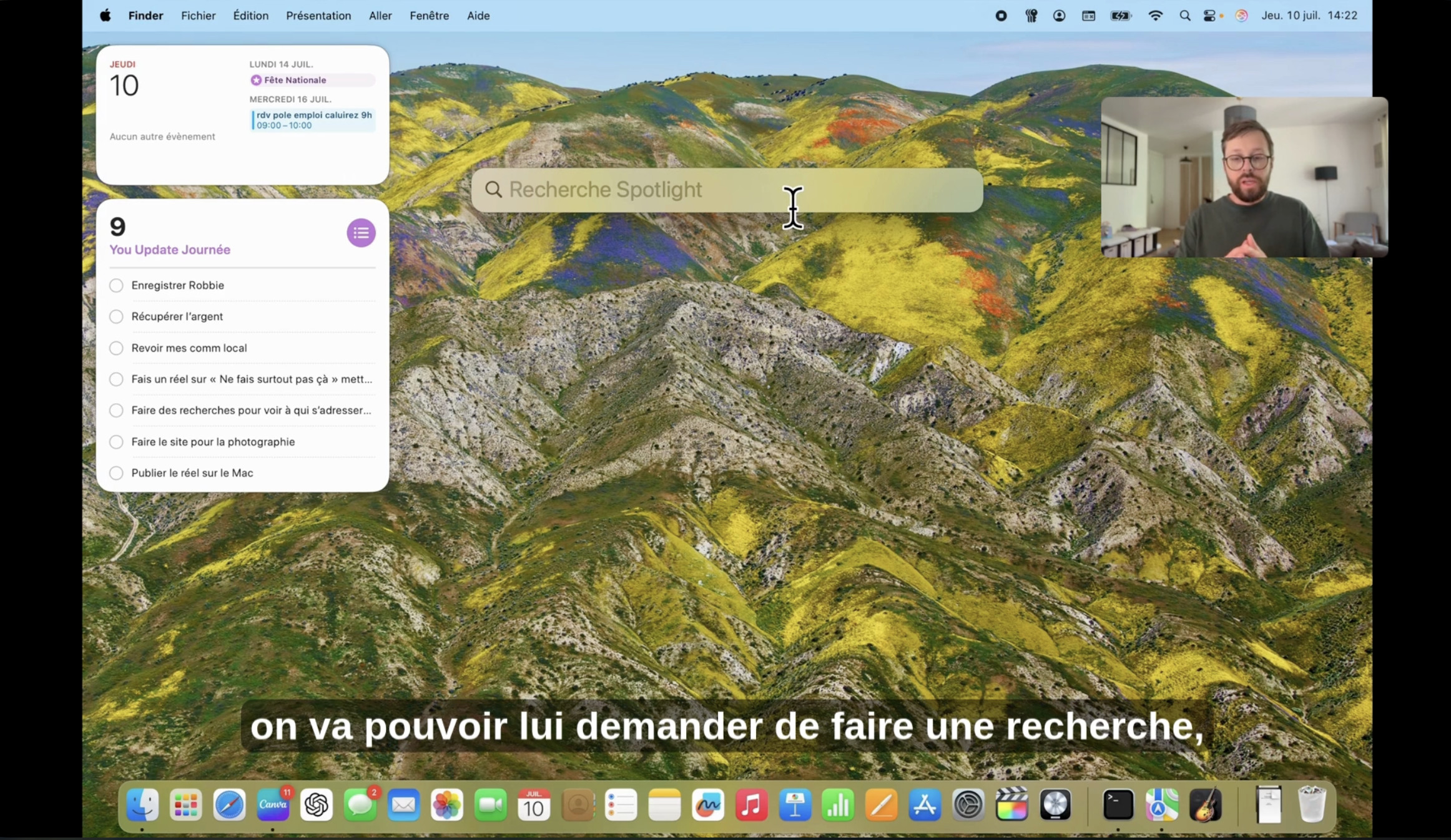Complete the "Publier le réel sur le Mac" task

pyautogui.click(x=116, y=473)
